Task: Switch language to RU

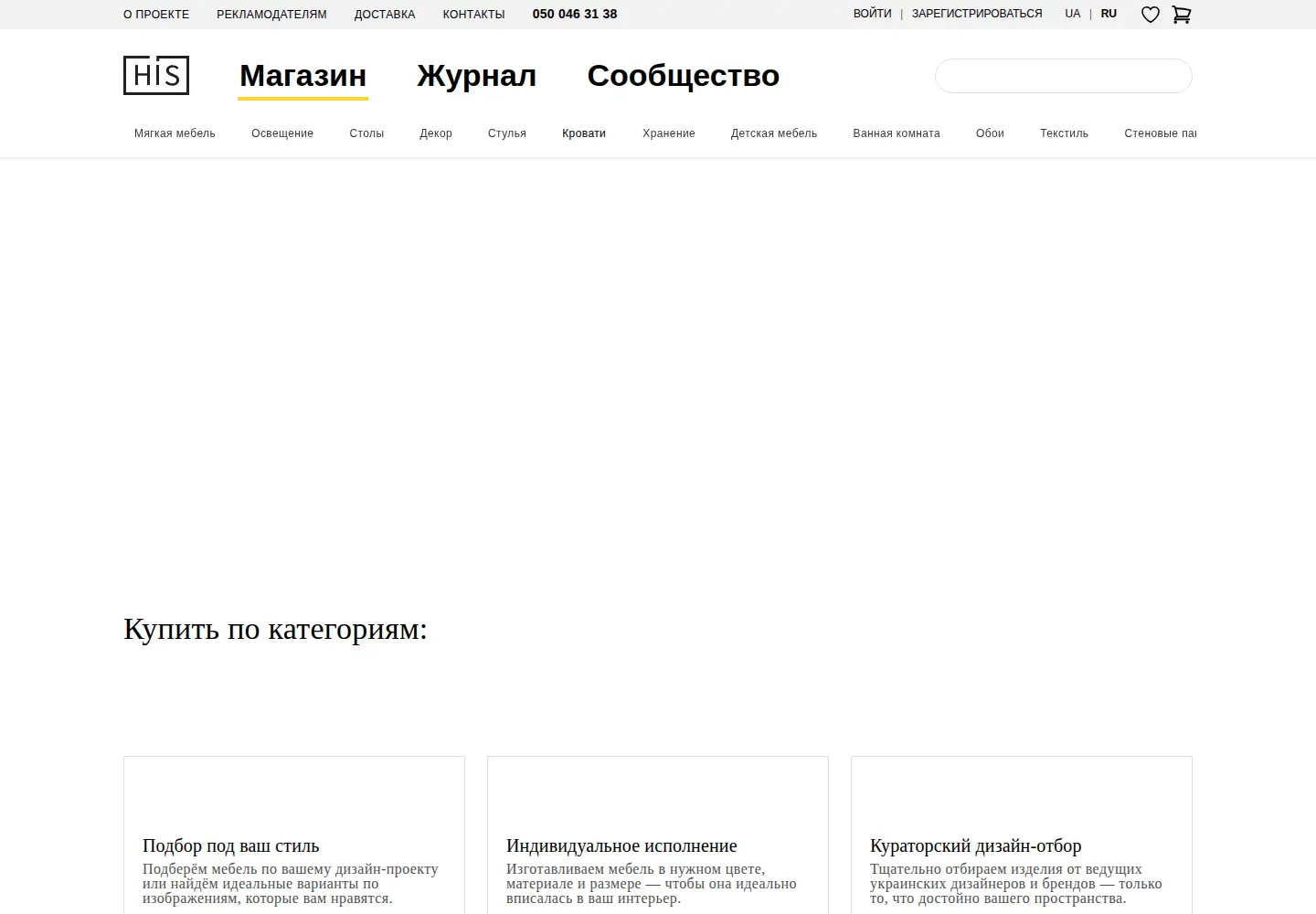Action: click(1109, 14)
